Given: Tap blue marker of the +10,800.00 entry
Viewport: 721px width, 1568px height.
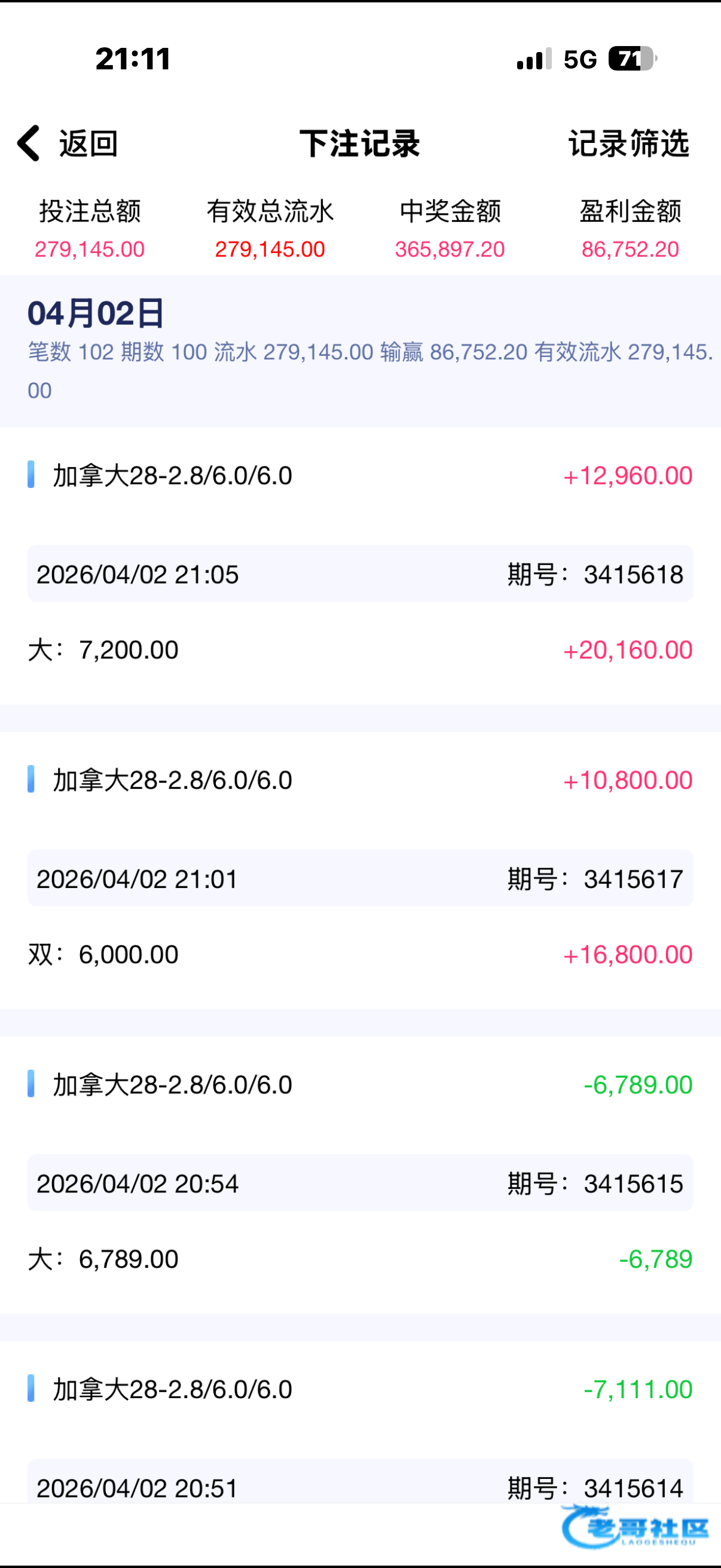Looking at the screenshot, I should 31,779.
